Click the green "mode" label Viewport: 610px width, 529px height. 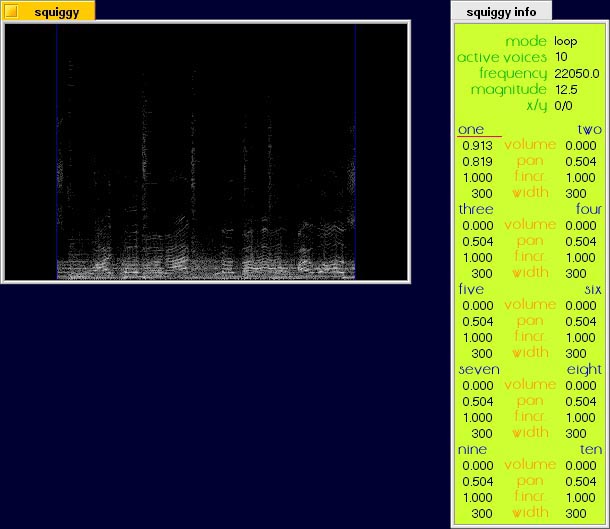click(526, 41)
